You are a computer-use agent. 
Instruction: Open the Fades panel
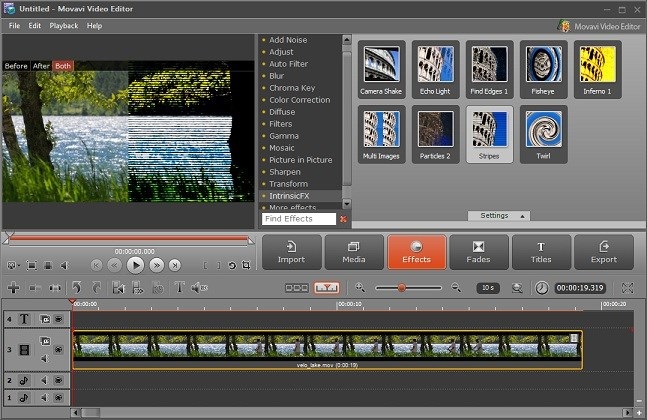(479, 252)
